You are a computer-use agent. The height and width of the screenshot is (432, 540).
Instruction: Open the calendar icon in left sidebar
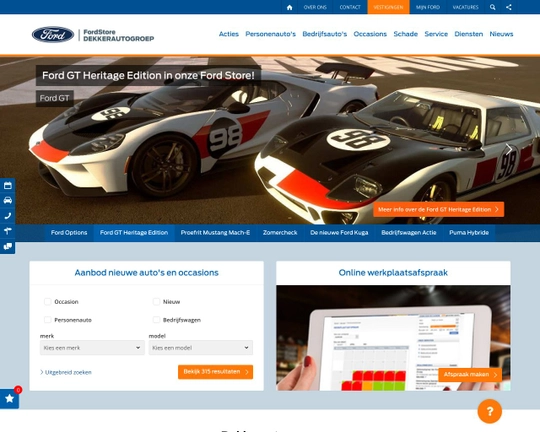[x=8, y=185]
